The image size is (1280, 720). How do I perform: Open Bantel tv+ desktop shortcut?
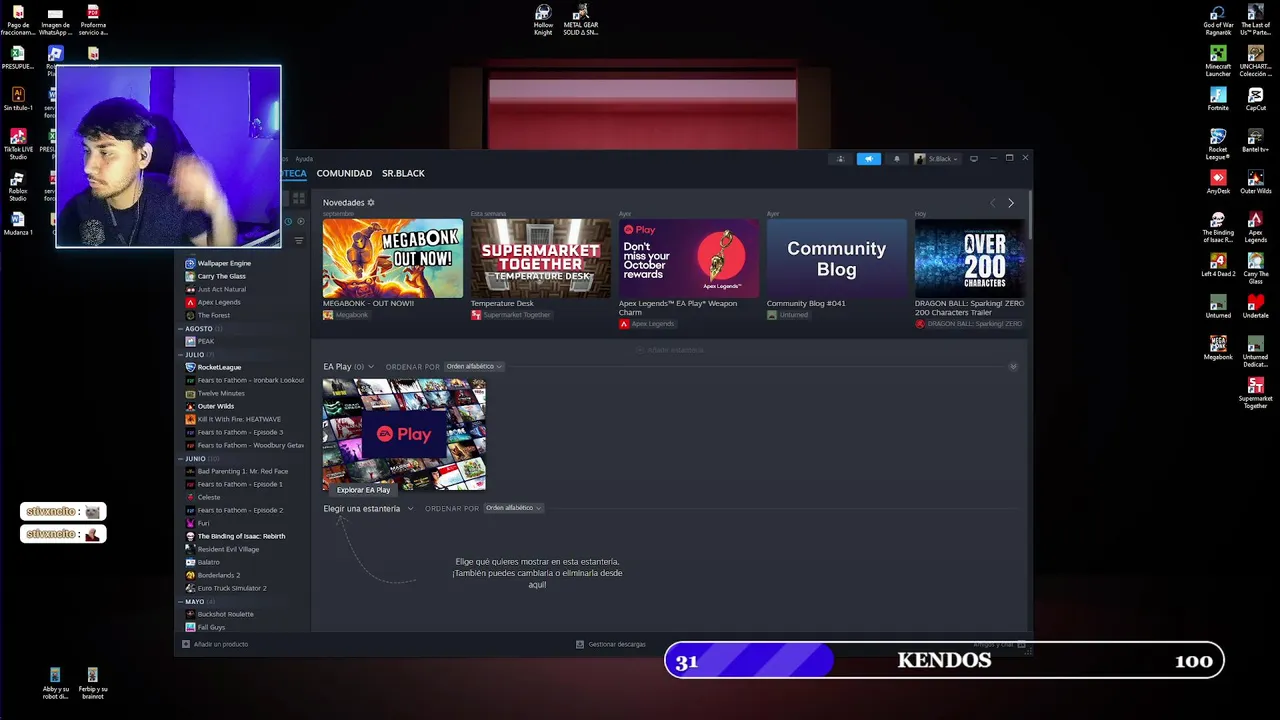coord(1256,141)
